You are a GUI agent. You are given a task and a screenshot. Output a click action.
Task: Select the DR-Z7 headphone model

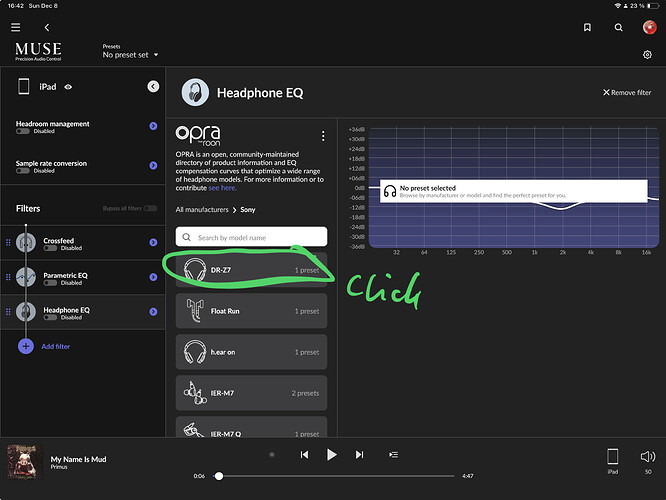click(251, 270)
